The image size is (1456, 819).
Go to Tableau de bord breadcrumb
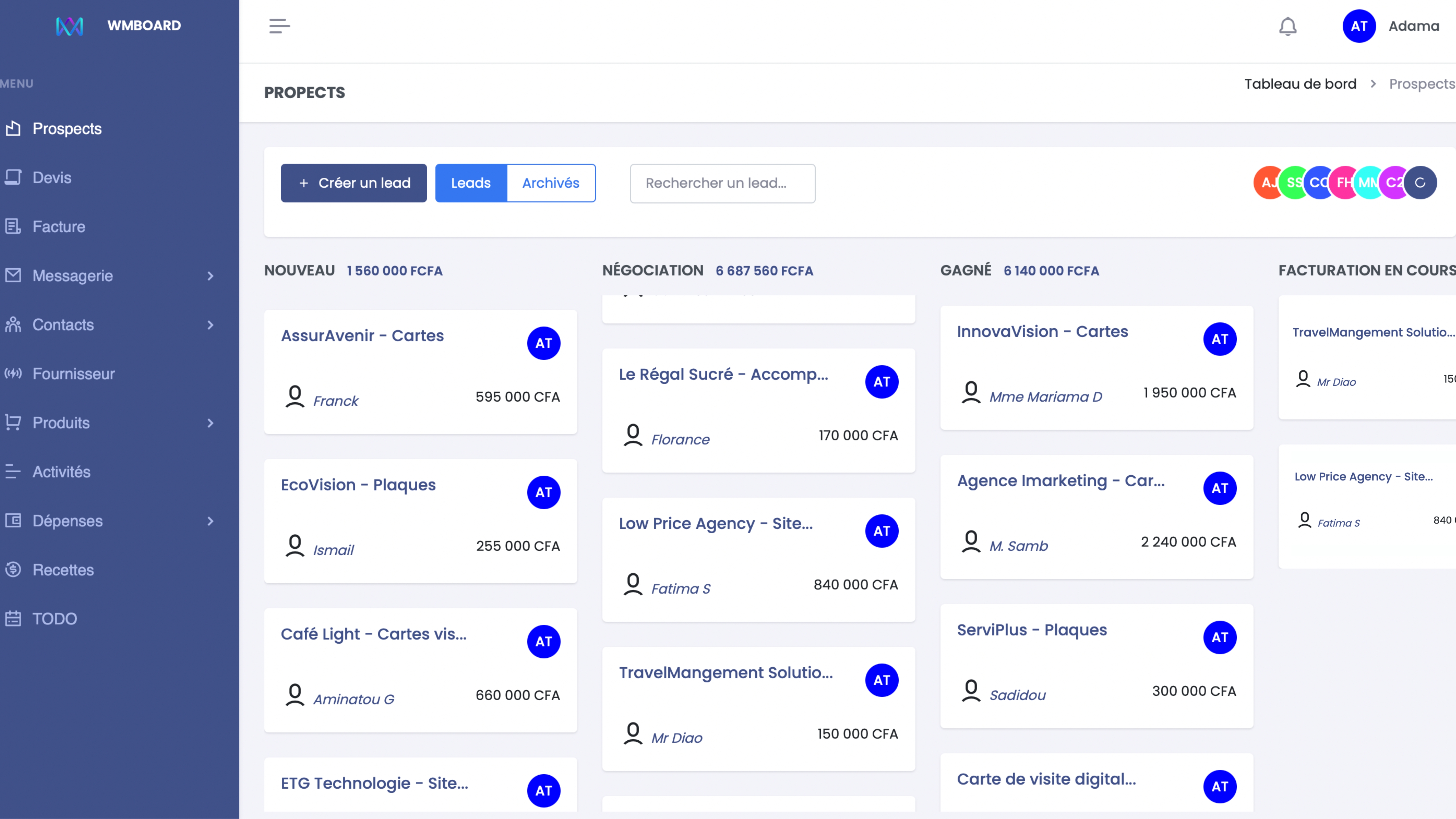tap(1300, 84)
